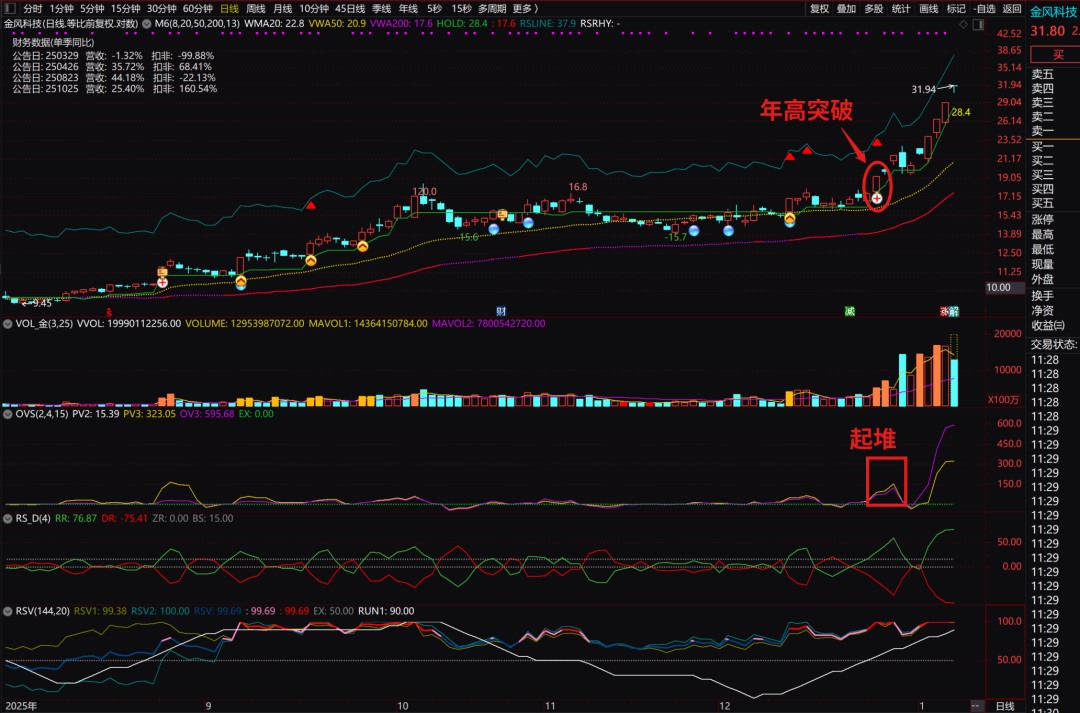Click the 金风科技 stock name in side panel
Image resolution: width=1080 pixels, height=713 pixels.
[x=1053, y=12]
